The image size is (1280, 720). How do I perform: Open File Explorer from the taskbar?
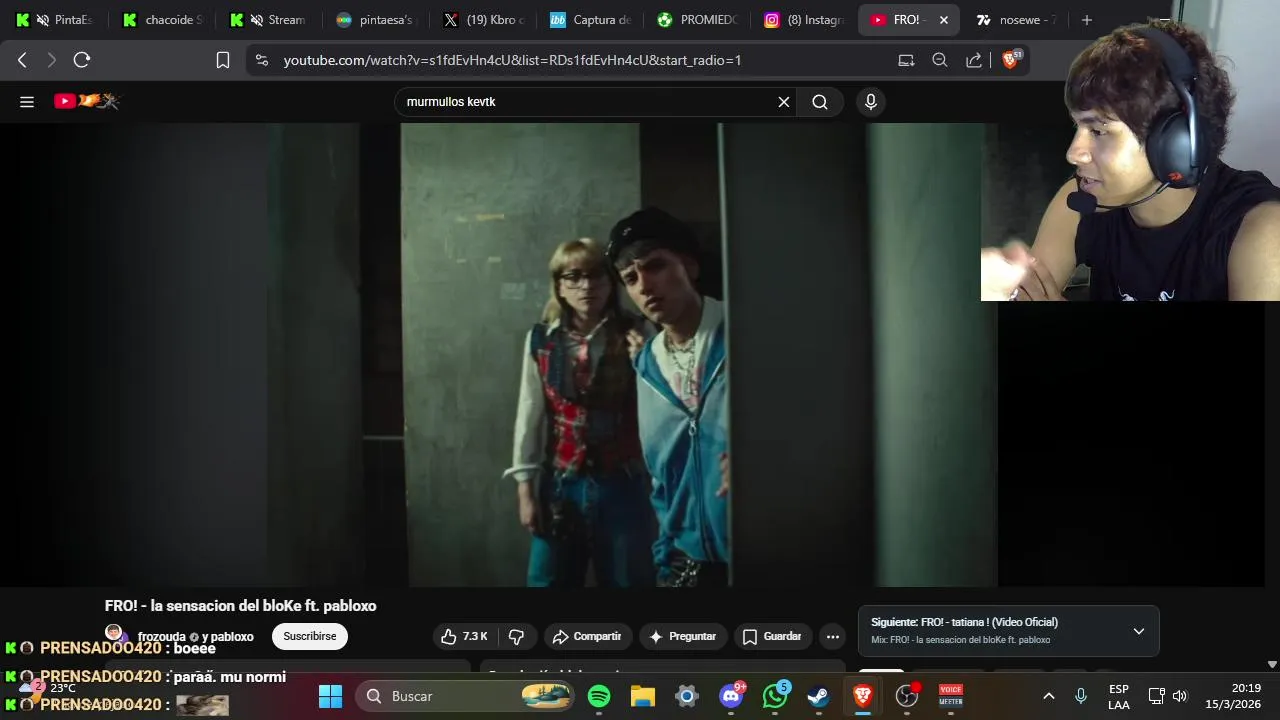point(643,696)
